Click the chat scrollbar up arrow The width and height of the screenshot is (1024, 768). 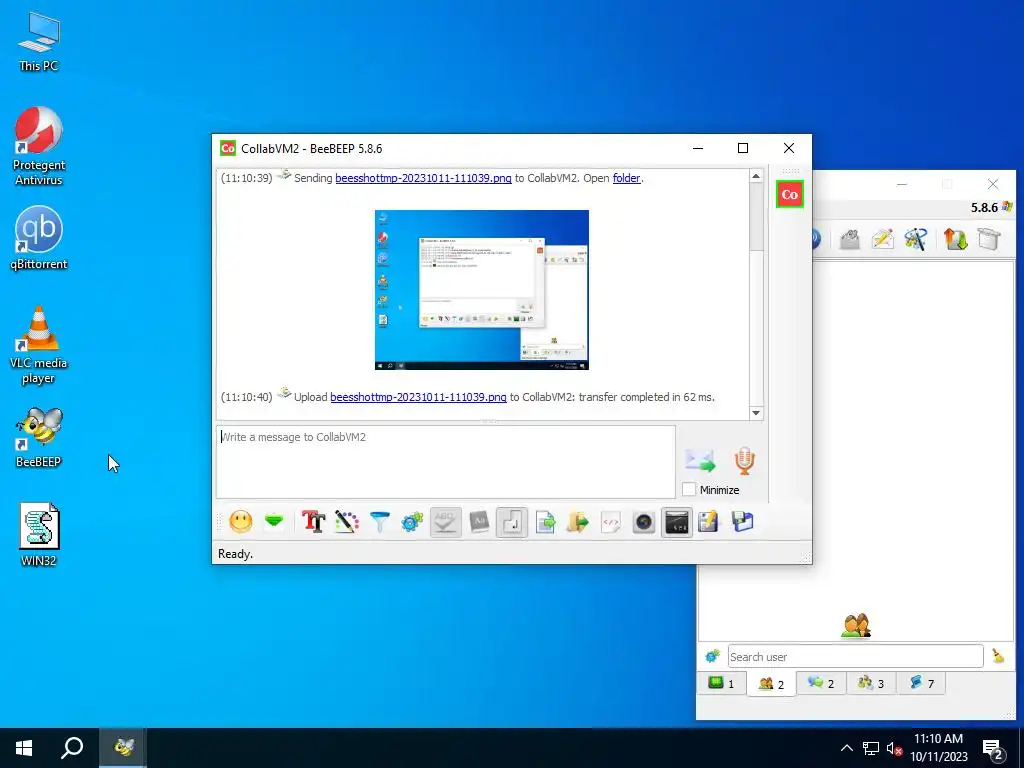(x=756, y=176)
